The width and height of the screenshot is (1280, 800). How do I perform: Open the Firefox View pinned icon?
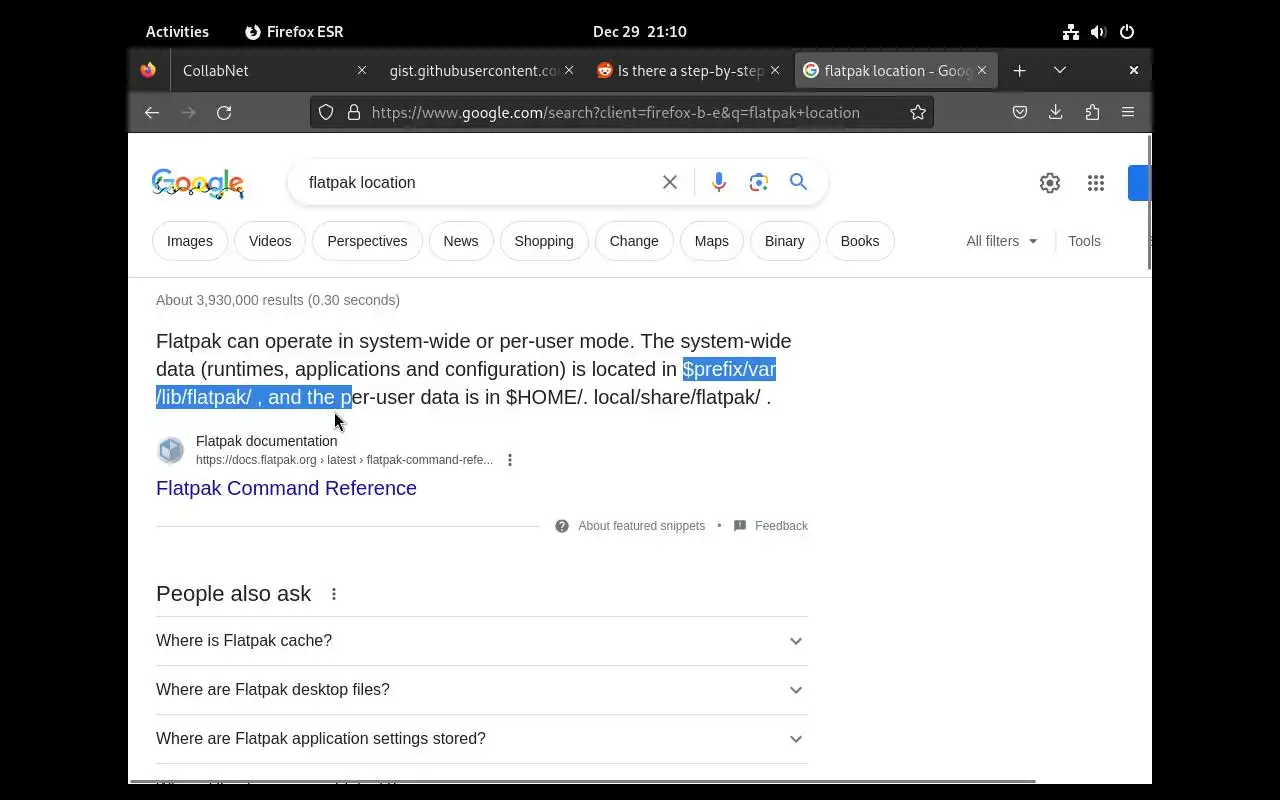point(148,70)
